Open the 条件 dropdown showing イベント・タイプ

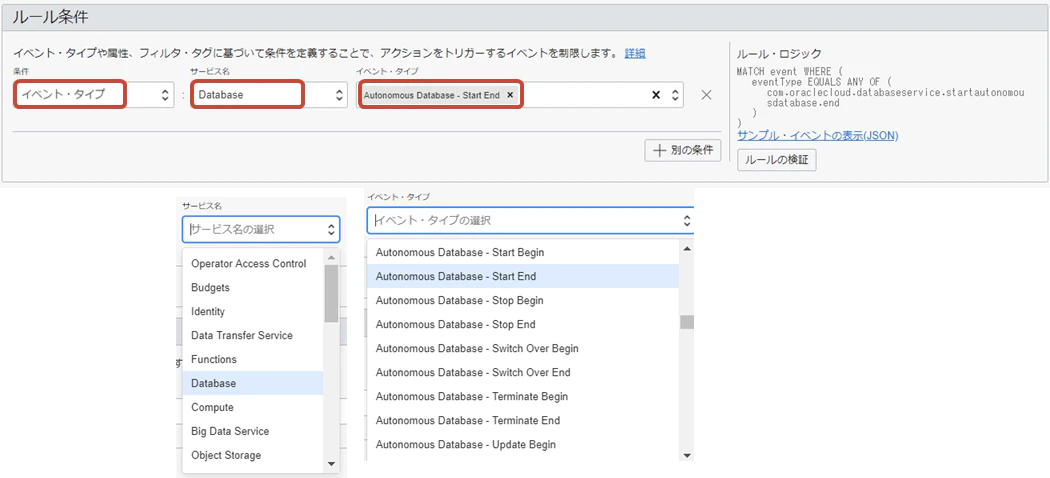[94, 95]
